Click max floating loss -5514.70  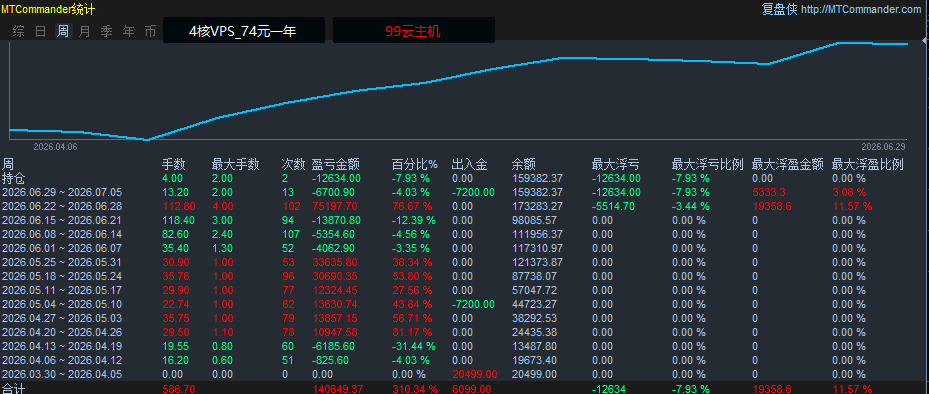[x=613, y=206]
